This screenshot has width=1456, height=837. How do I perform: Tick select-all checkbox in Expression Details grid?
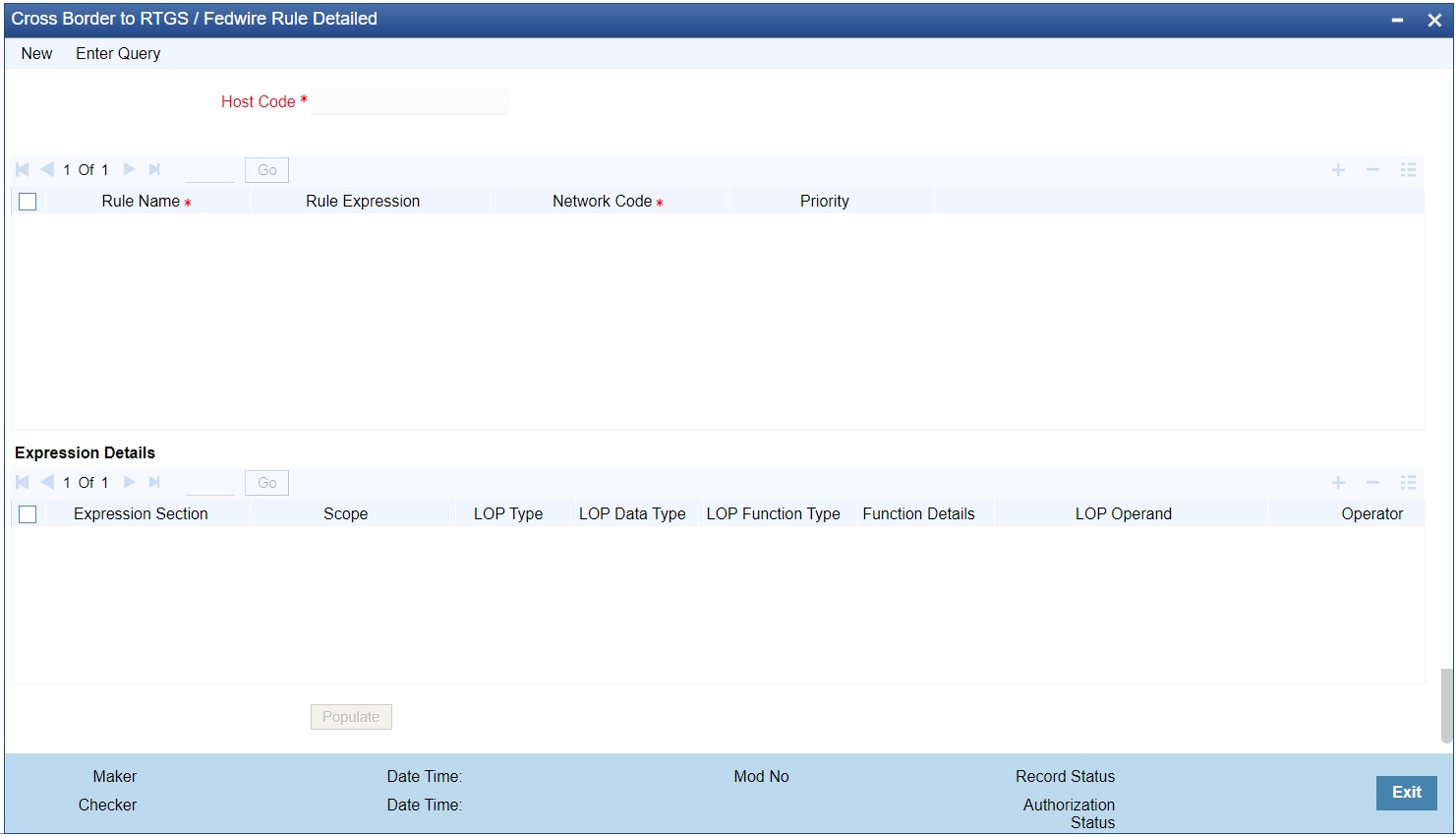point(28,514)
